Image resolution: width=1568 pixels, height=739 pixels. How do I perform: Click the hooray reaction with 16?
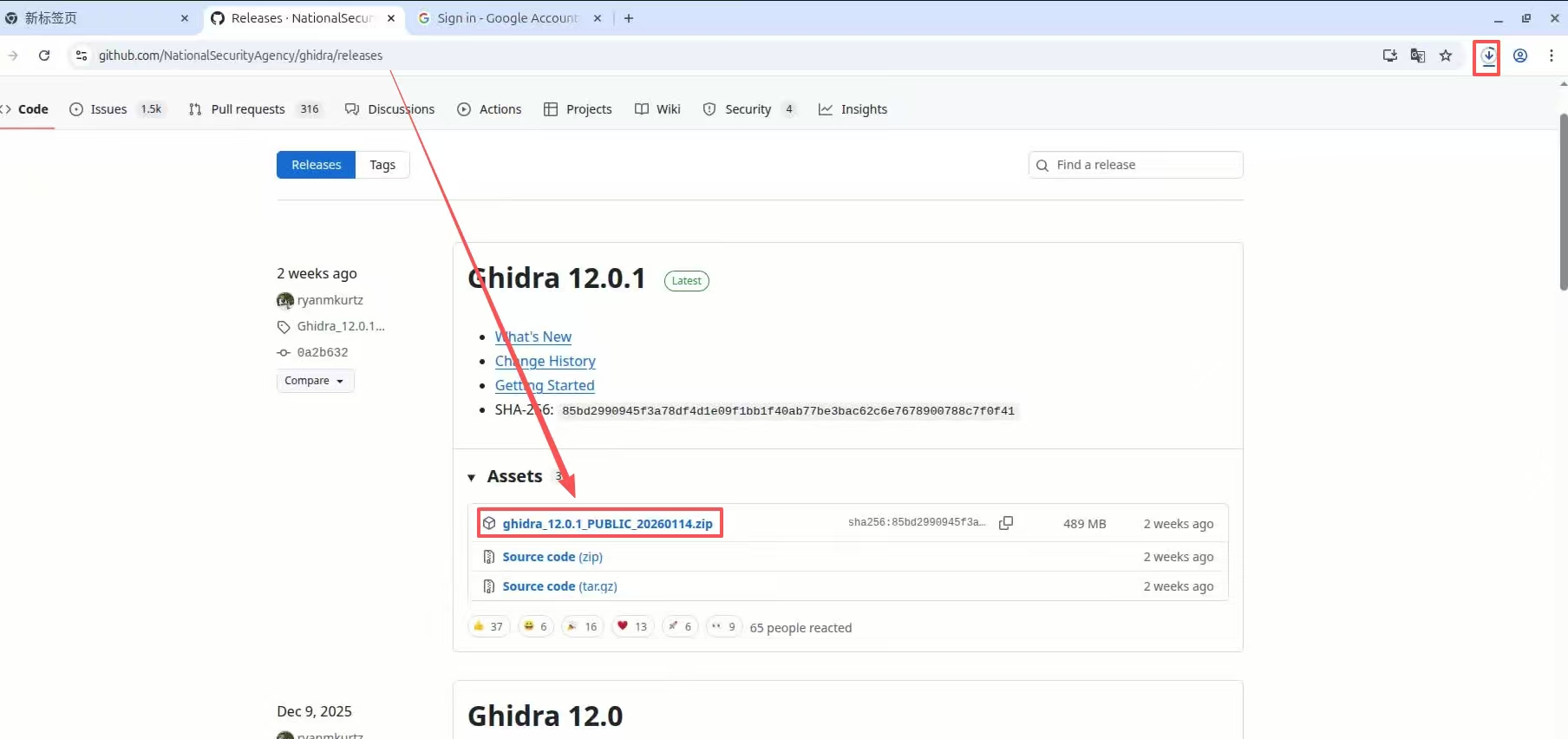583,626
